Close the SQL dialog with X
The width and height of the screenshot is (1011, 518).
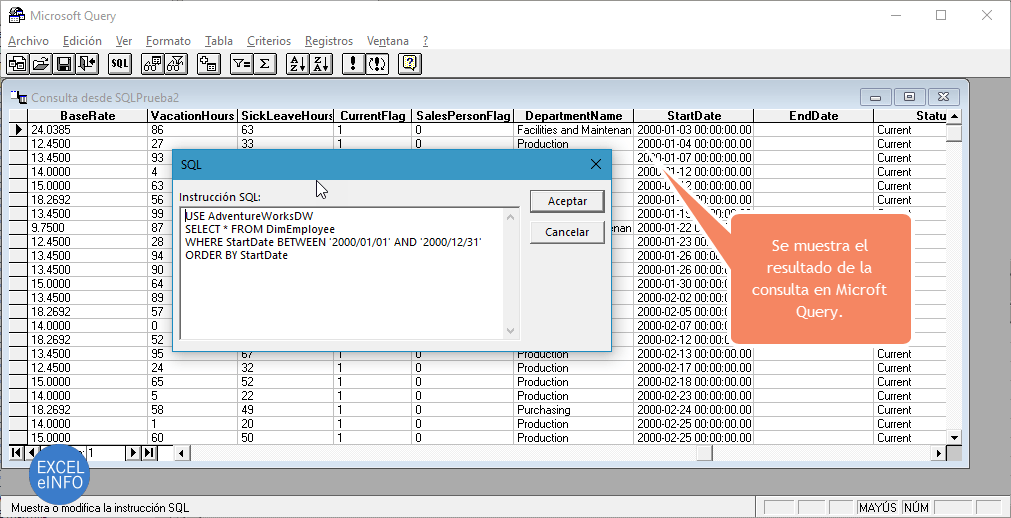tap(596, 164)
